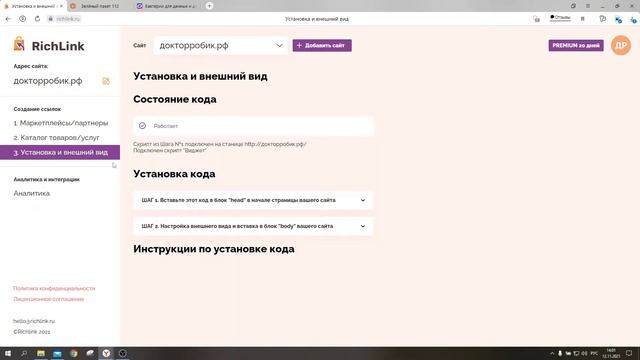Open the browser menu hamburger icon
640x360 pixels.
[x=588, y=6]
